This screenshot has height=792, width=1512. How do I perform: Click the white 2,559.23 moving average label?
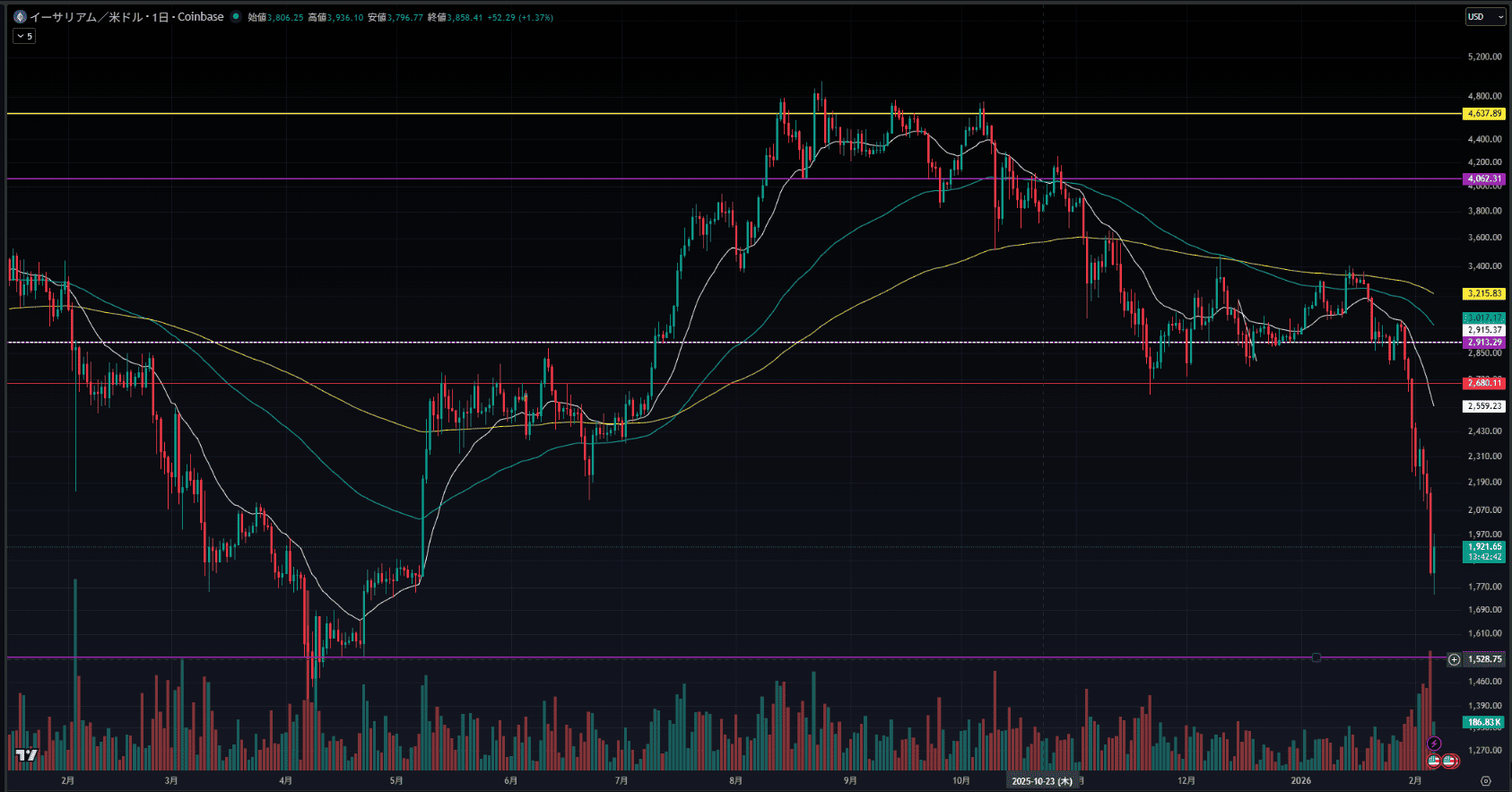[x=1484, y=406]
